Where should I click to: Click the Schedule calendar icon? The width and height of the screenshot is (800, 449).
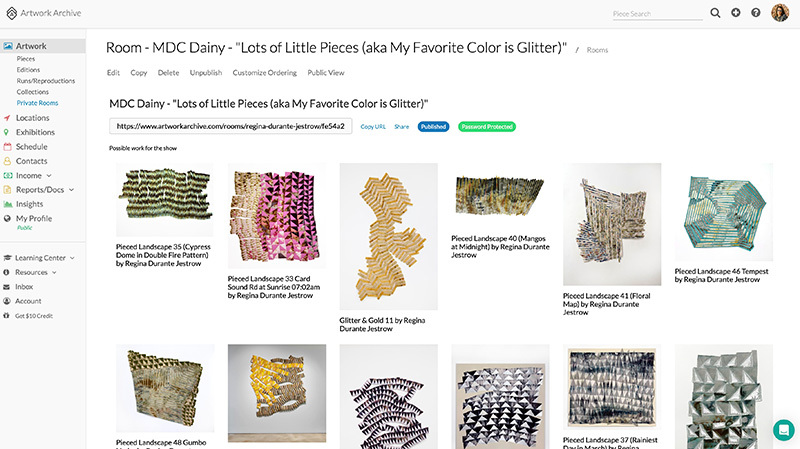[x=8, y=147]
